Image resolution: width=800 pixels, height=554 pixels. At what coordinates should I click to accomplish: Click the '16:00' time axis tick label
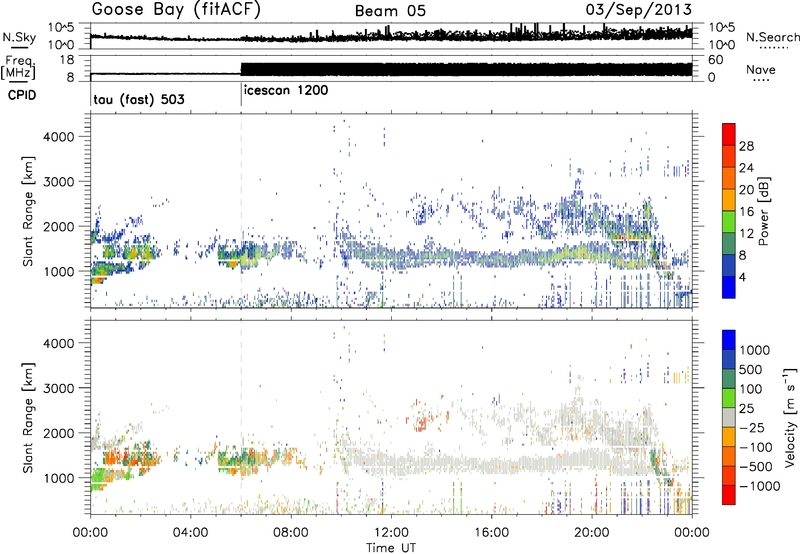tap(491, 533)
